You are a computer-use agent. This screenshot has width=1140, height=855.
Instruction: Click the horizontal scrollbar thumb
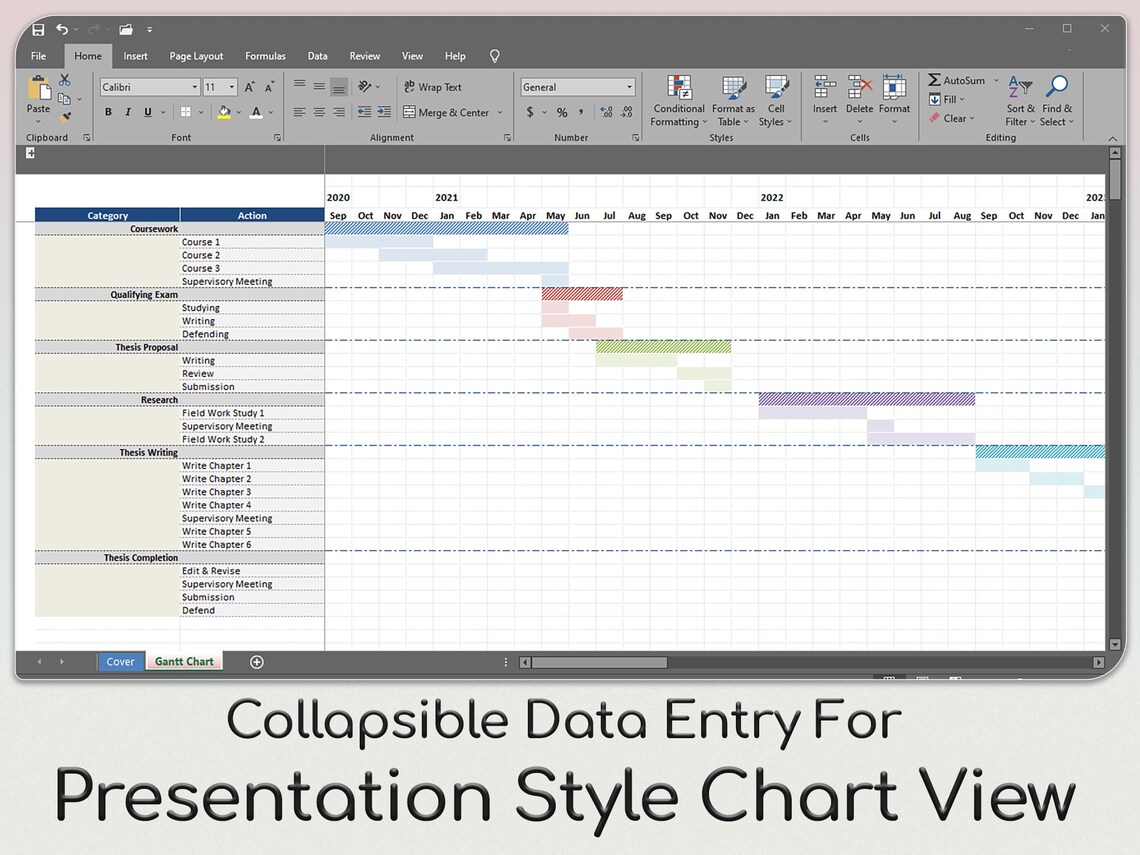599,662
